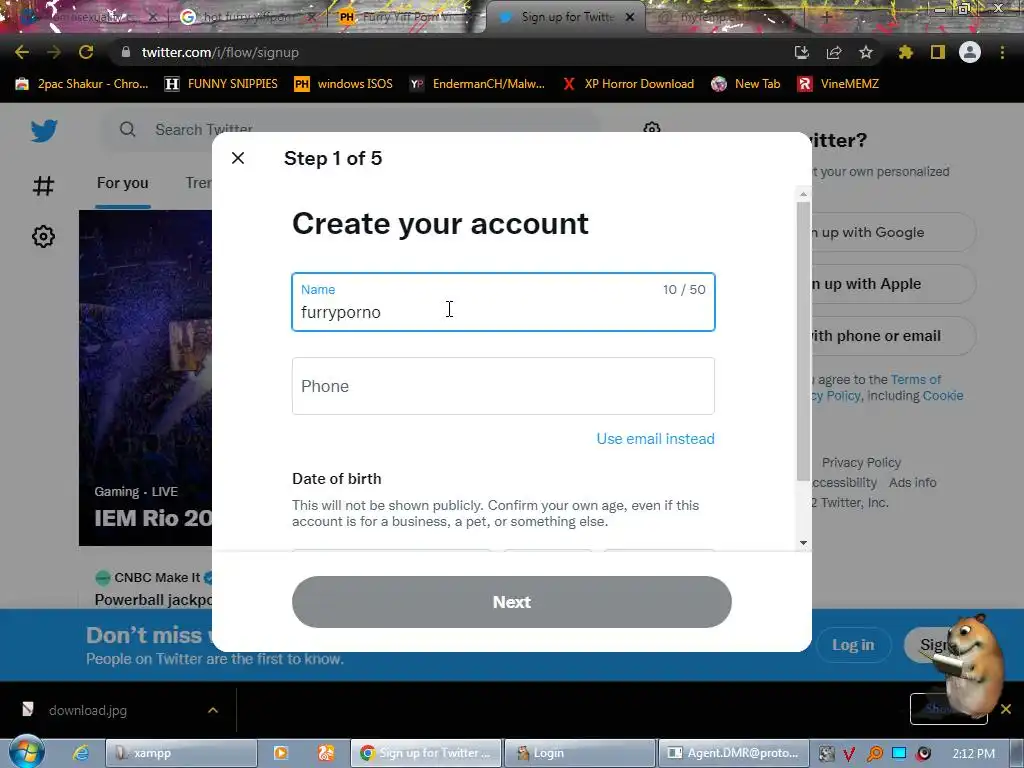Click sign up with phone or email
Viewport: 1024px width, 768px height.
(x=893, y=336)
